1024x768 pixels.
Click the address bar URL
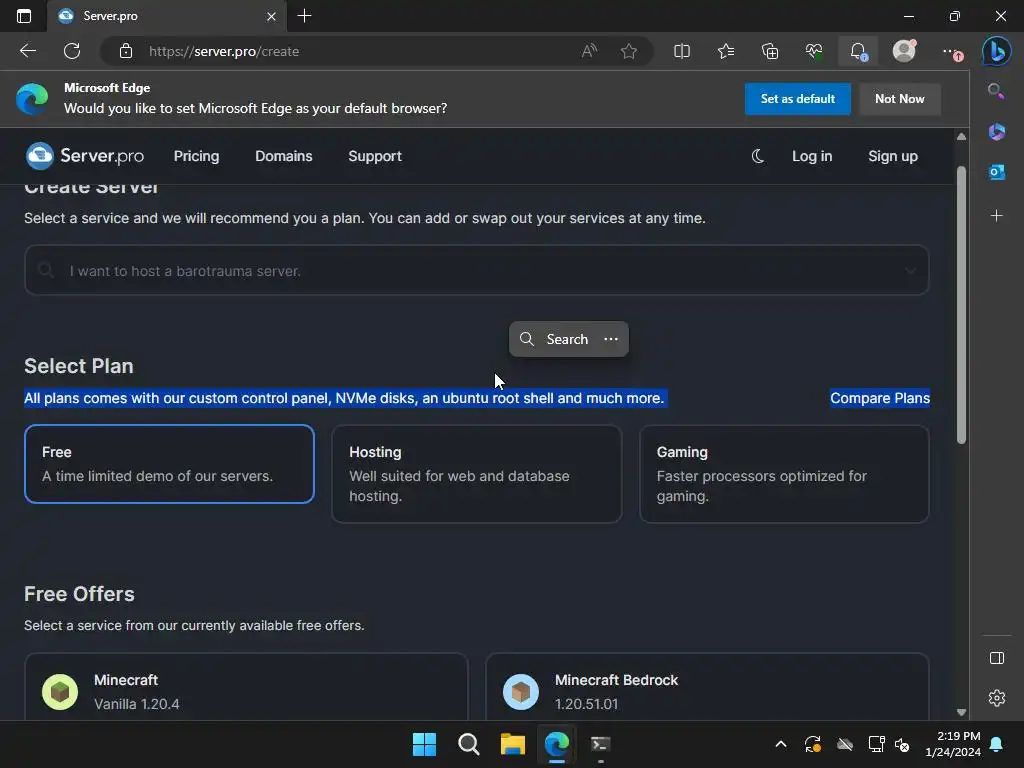coord(224,51)
